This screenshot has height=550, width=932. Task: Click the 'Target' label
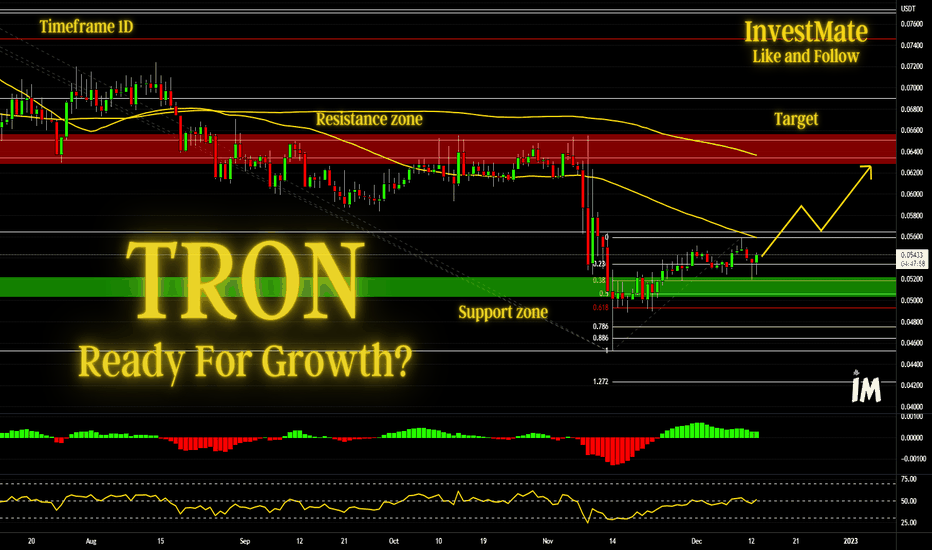click(796, 119)
